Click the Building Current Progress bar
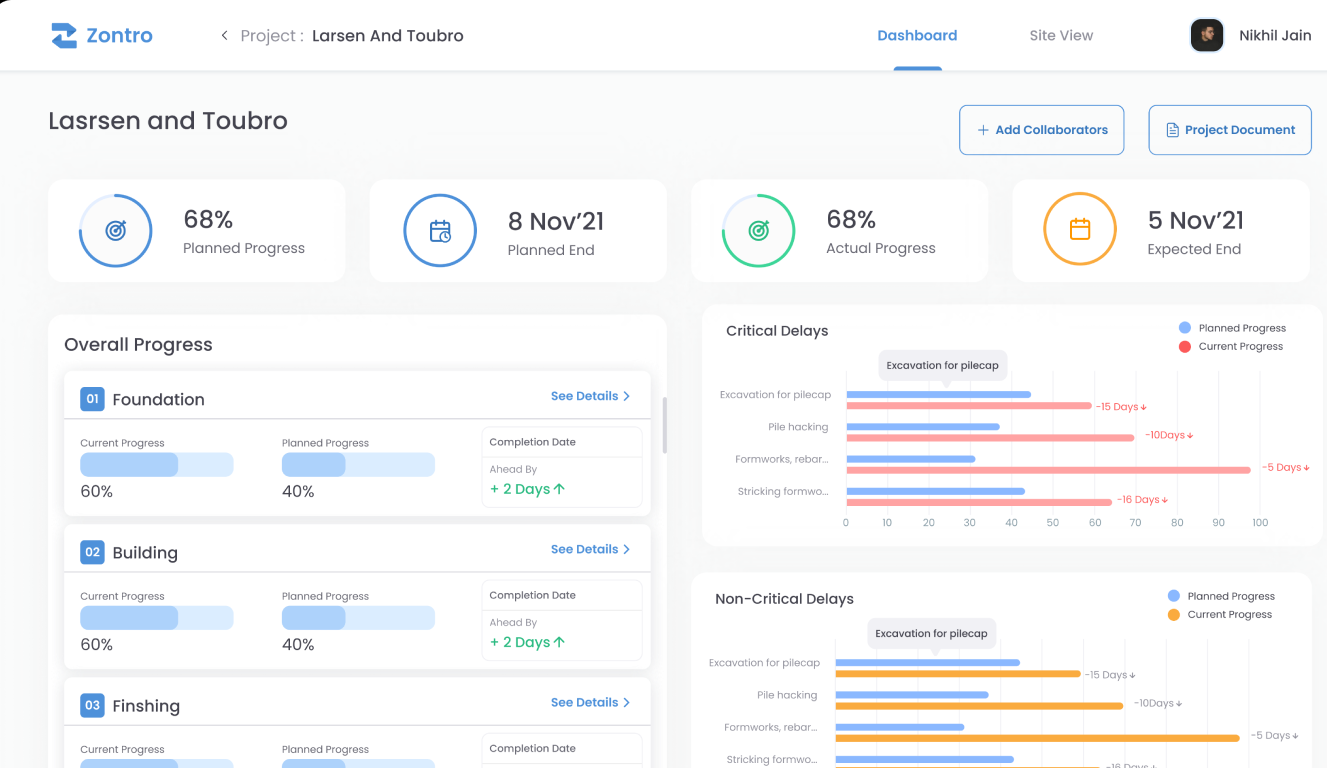Image resolution: width=1327 pixels, height=771 pixels. tap(157, 617)
